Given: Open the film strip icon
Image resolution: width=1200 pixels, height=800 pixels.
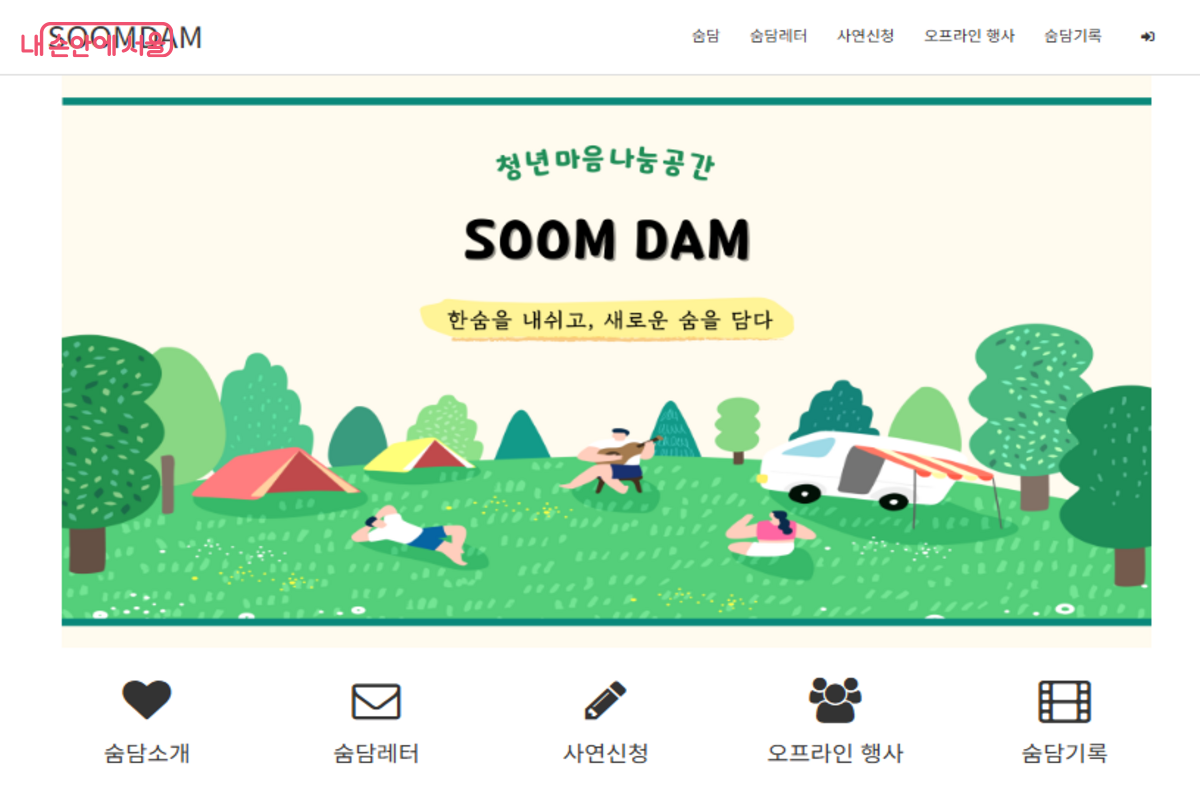Looking at the screenshot, I should pyautogui.click(x=1064, y=701).
